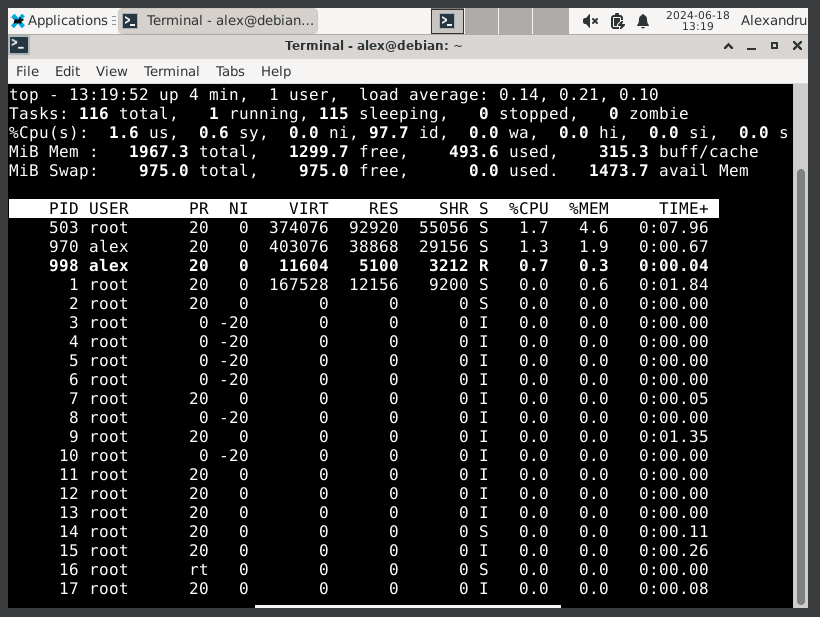Toggle window shade with the roll-up button
This screenshot has width=820, height=617.
(x=728, y=45)
